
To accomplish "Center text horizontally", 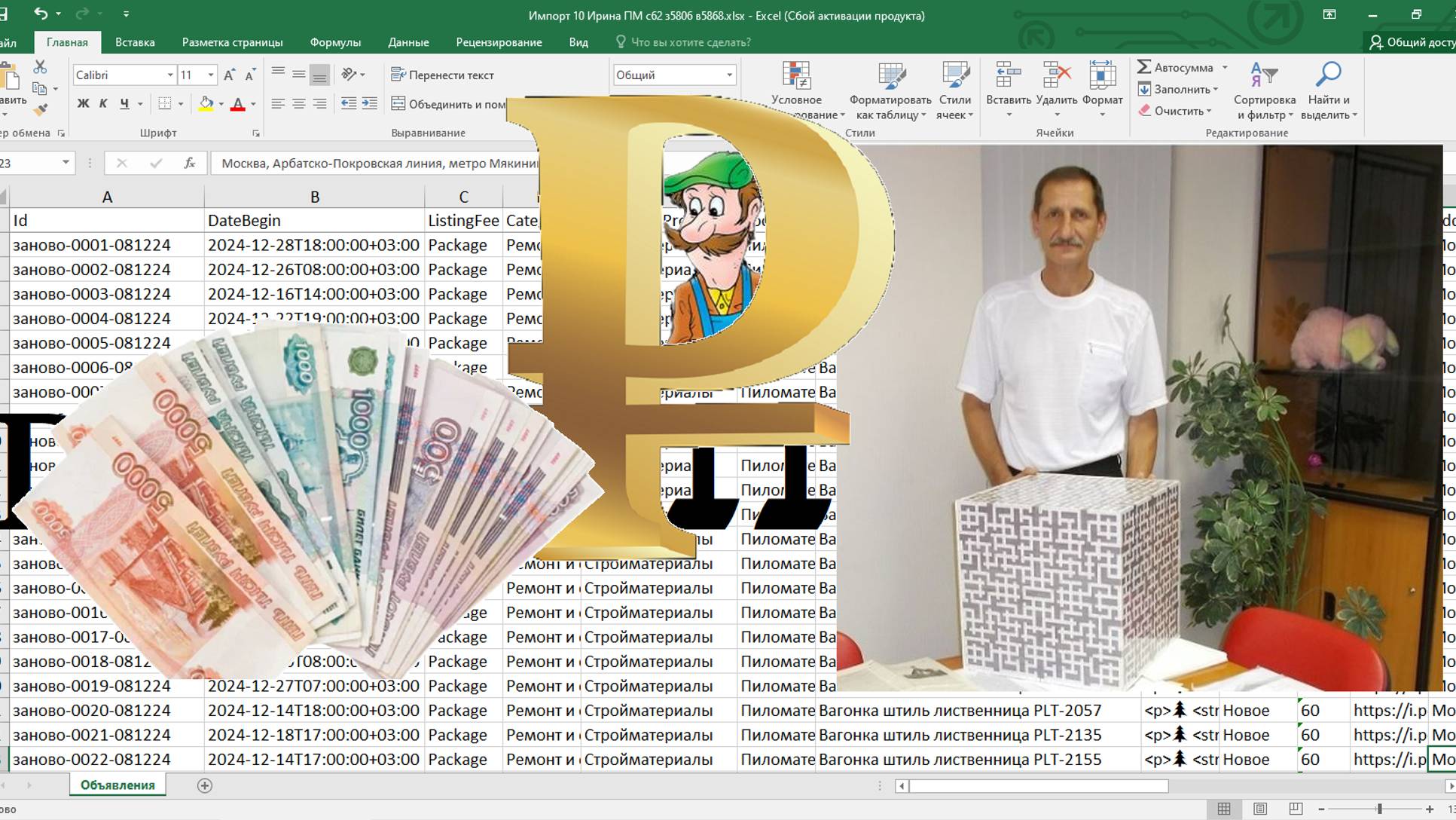I will 299,104.
